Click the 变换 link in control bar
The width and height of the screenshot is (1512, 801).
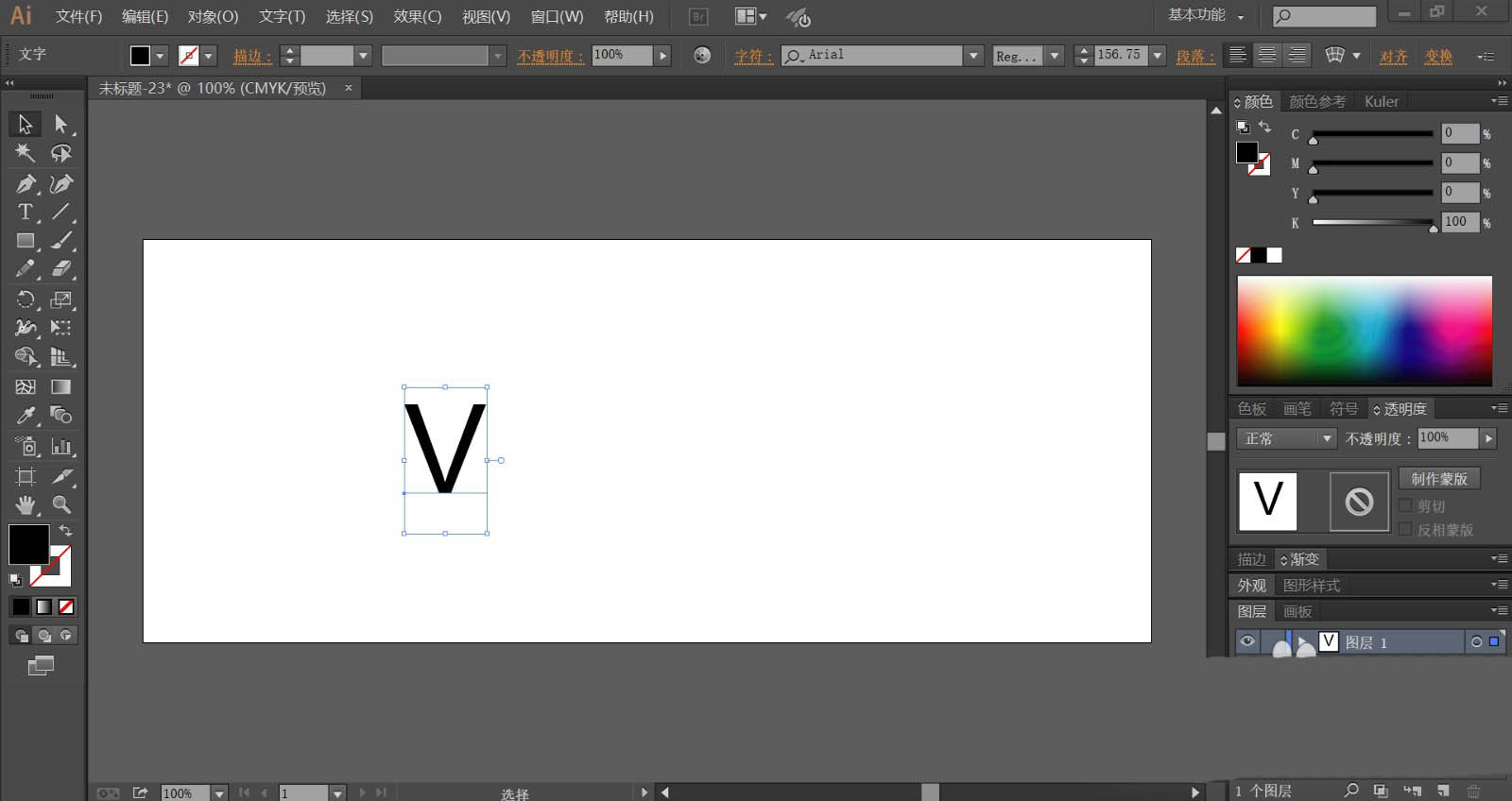(1438, 56)
